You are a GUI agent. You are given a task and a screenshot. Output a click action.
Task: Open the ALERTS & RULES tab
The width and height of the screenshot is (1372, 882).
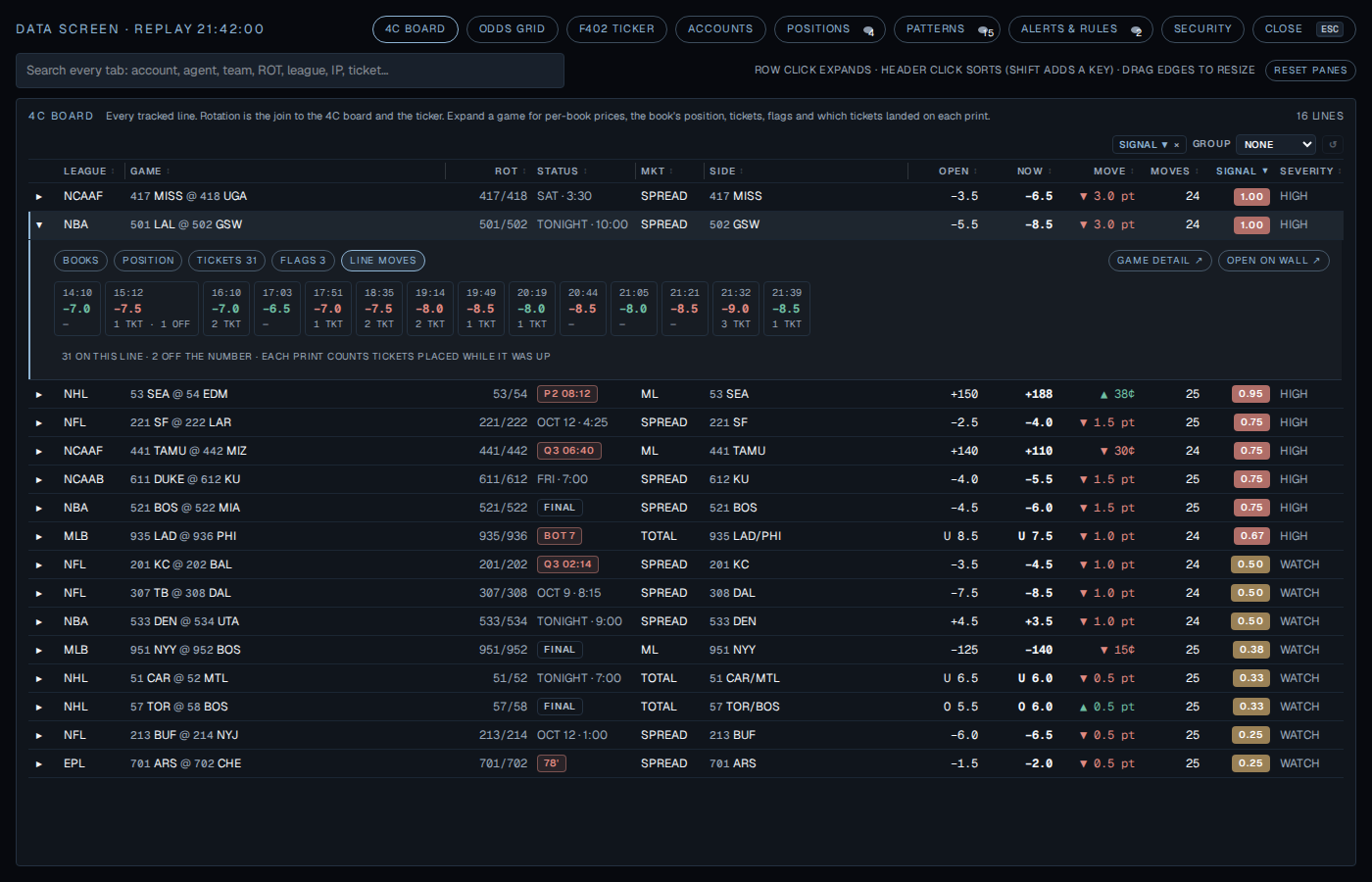[x=1080, y=29]
